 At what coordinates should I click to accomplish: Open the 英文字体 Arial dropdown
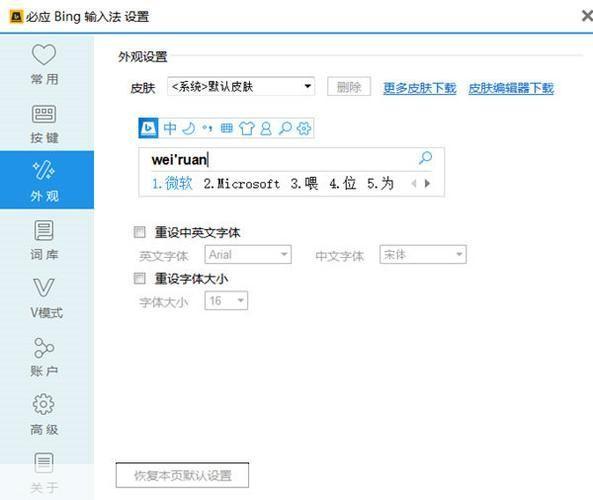point(248,255)
